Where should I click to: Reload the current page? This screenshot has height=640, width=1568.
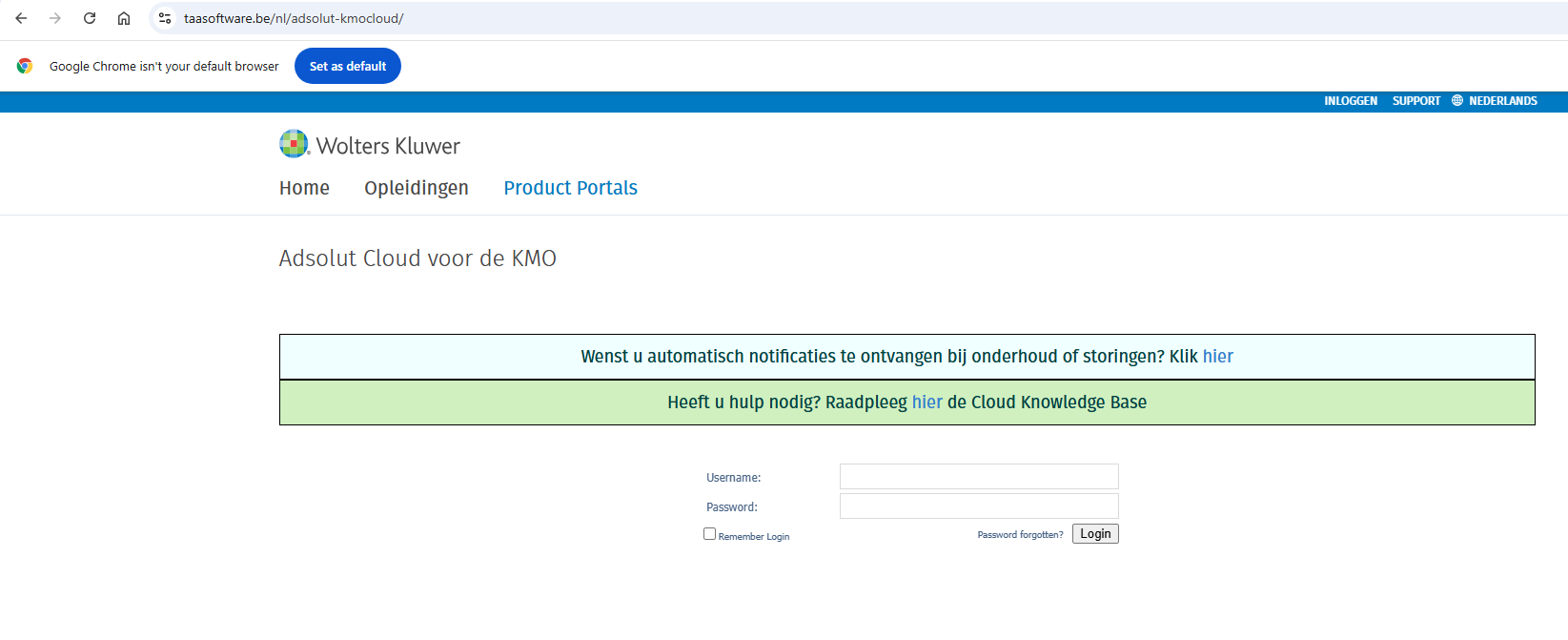tap(90, 18)
